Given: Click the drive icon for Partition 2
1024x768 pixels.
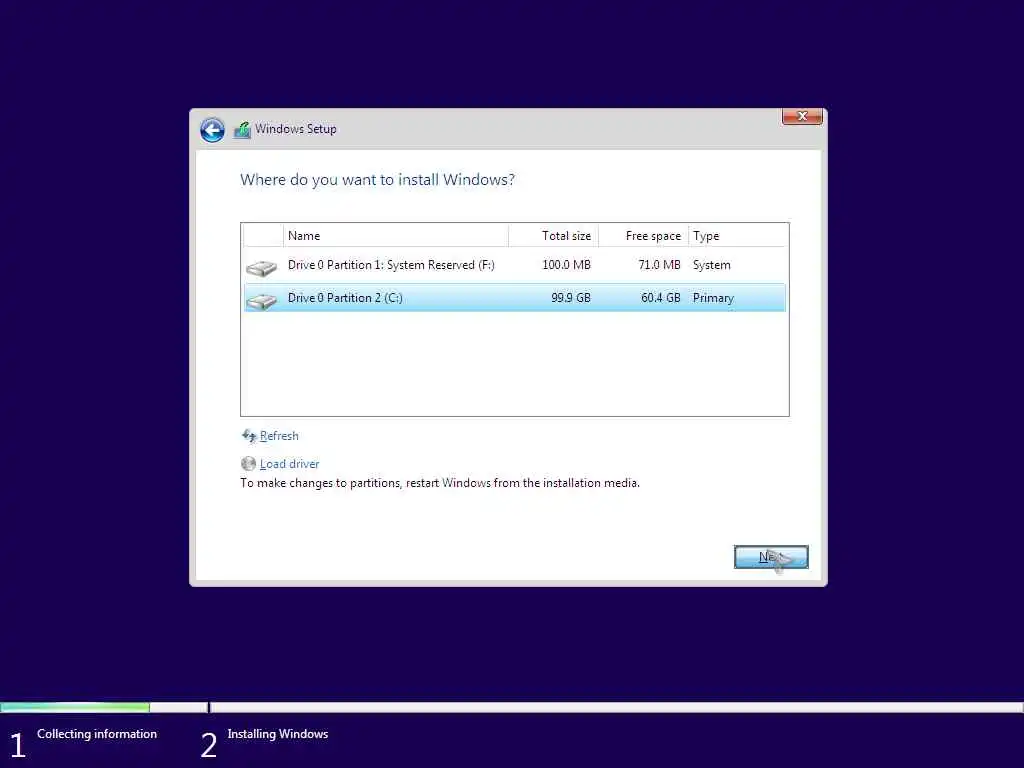Looking at the screenshot, I should point(262,300).
